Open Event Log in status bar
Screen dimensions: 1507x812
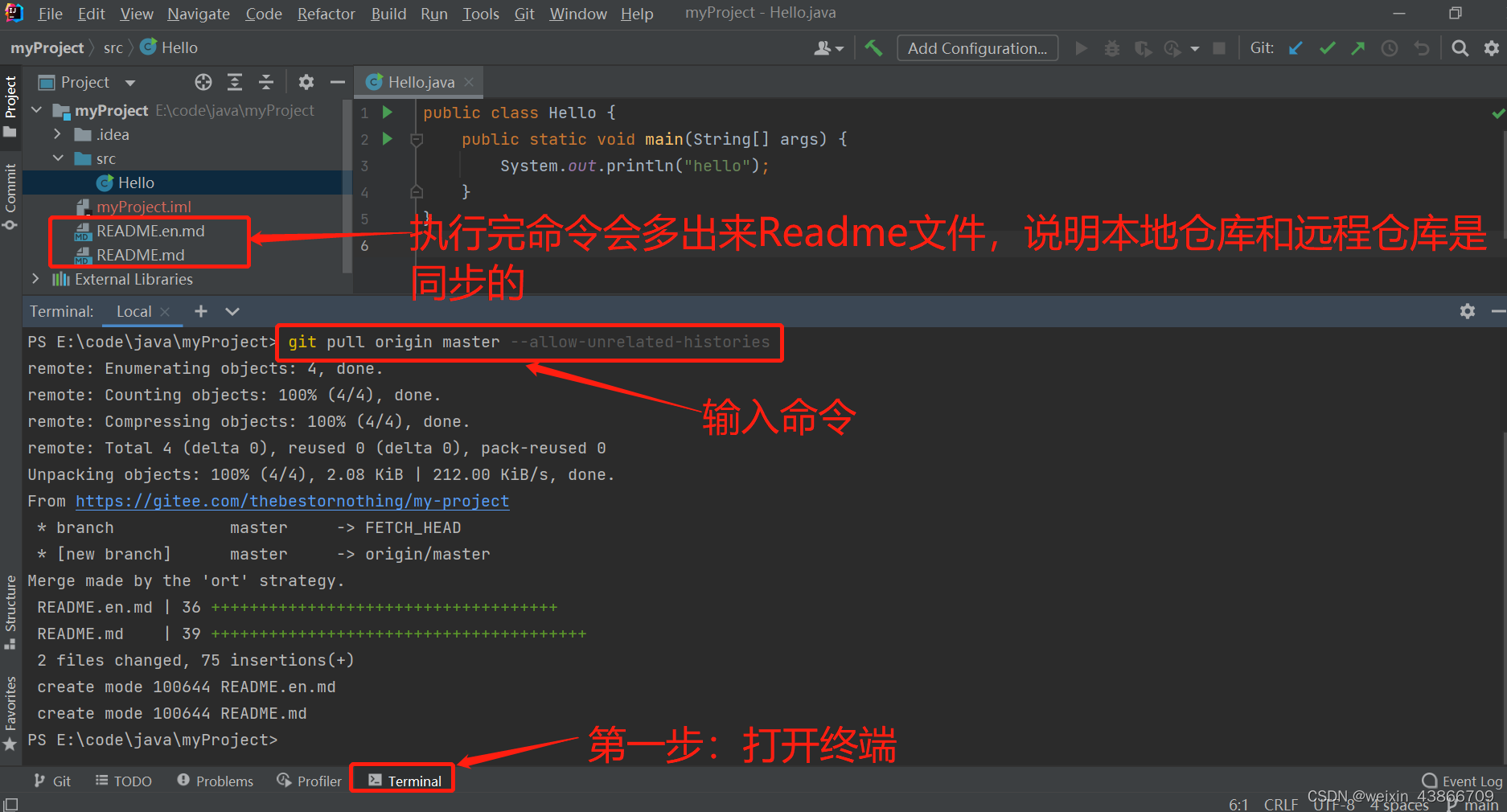coord(1462,781)
